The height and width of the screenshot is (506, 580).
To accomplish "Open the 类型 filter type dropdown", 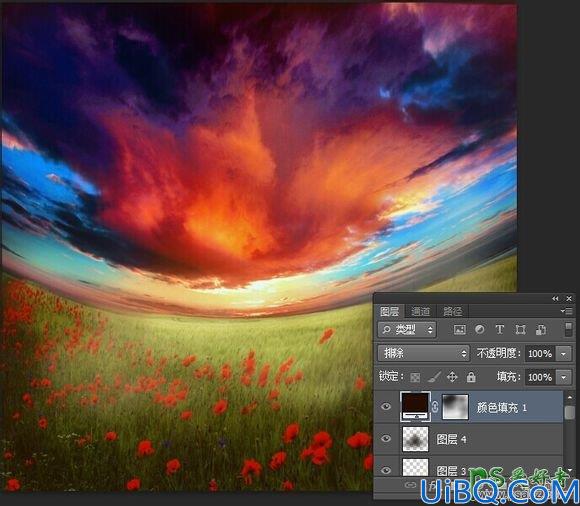I will pos(407,329).
